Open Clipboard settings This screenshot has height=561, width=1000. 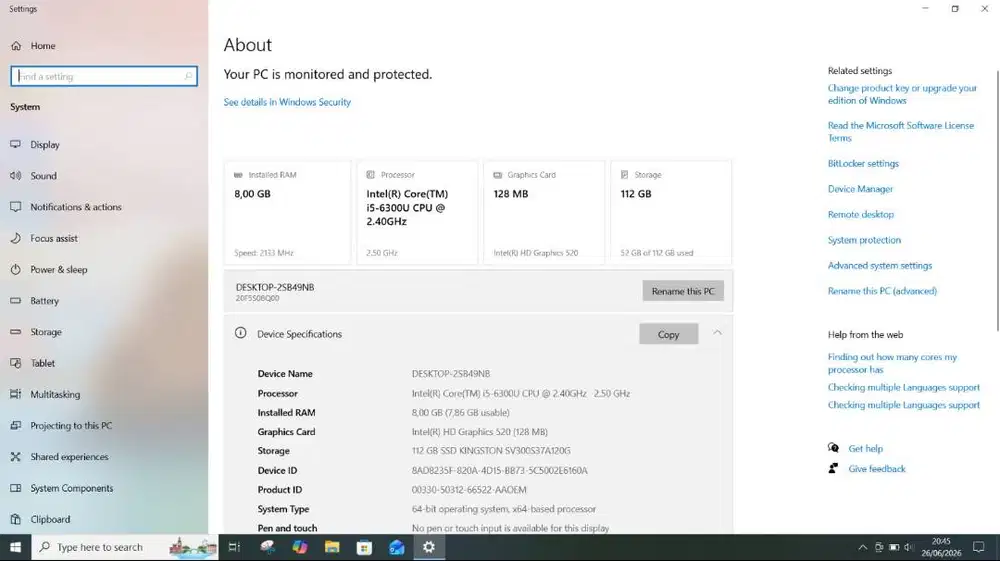pos(50,520)
